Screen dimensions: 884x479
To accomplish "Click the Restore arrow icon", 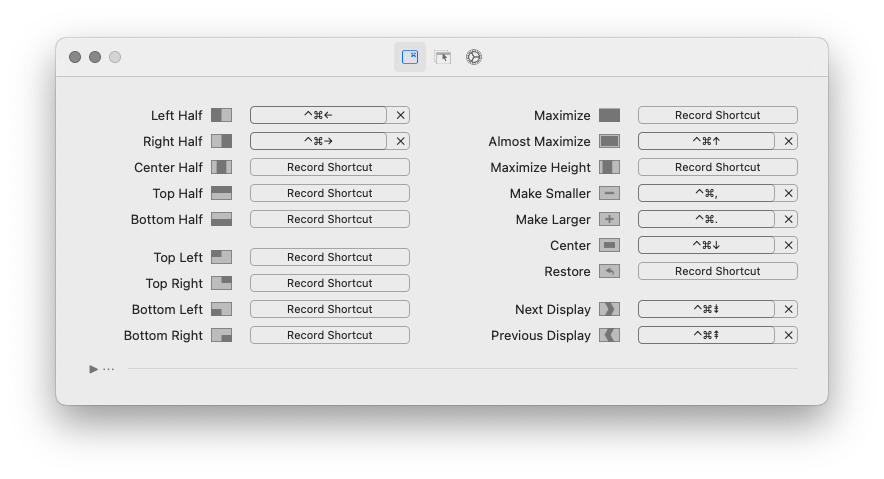I will pos(609,271).
